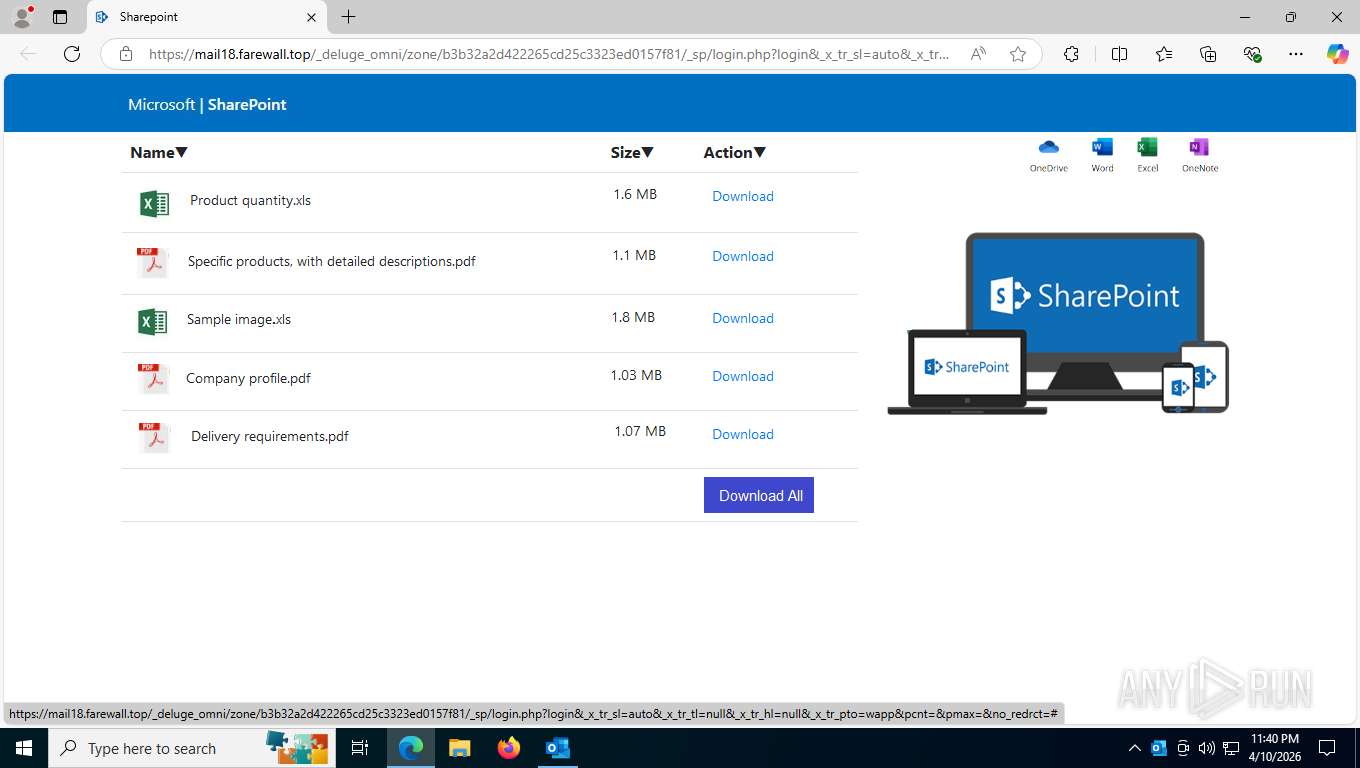This screenshot has height=768, width=1360.
Task: Toggle Split screen icon
Action: point(1119,54)
